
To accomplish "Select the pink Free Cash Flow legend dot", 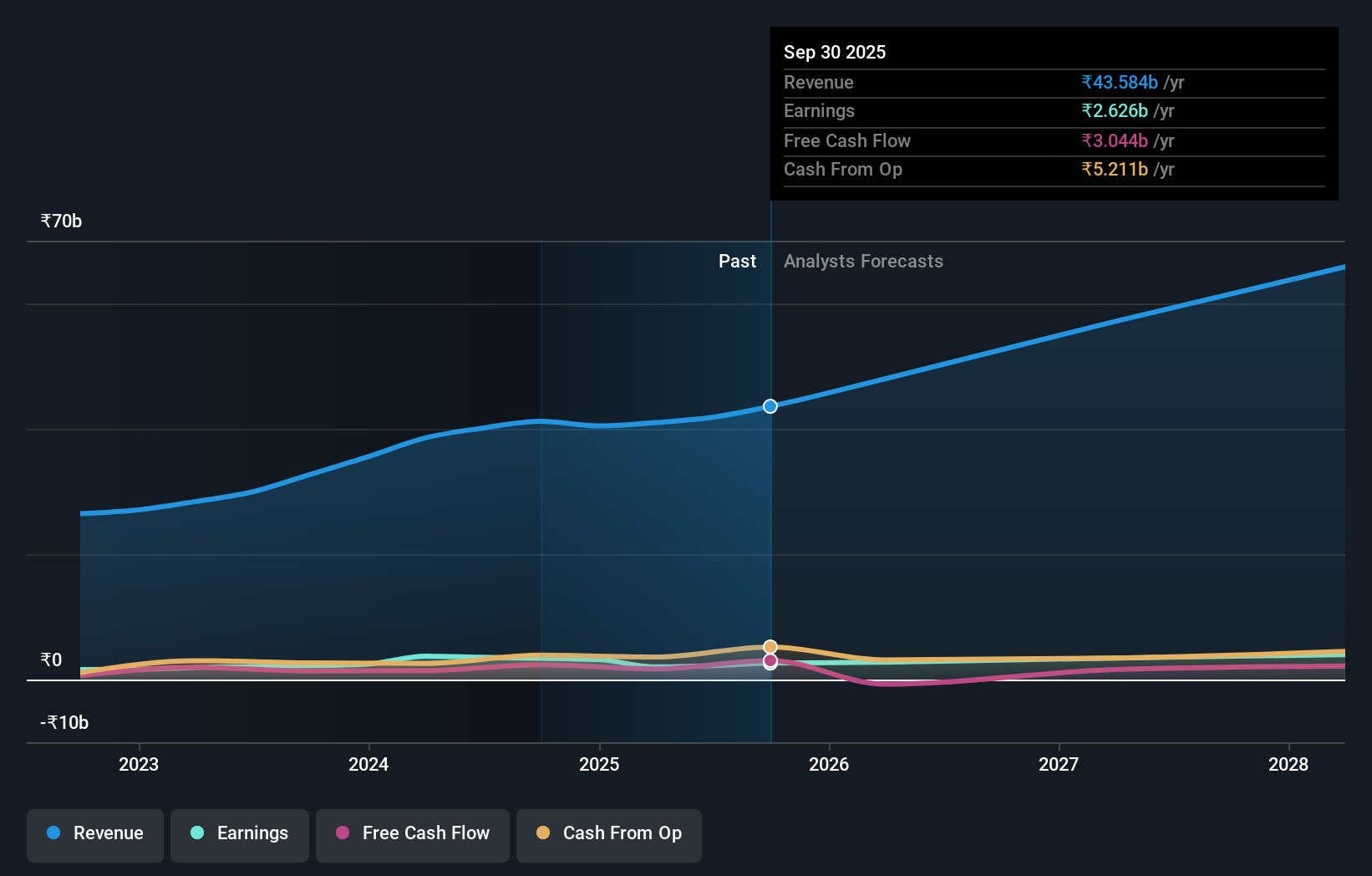I will [x=343, y=833].
